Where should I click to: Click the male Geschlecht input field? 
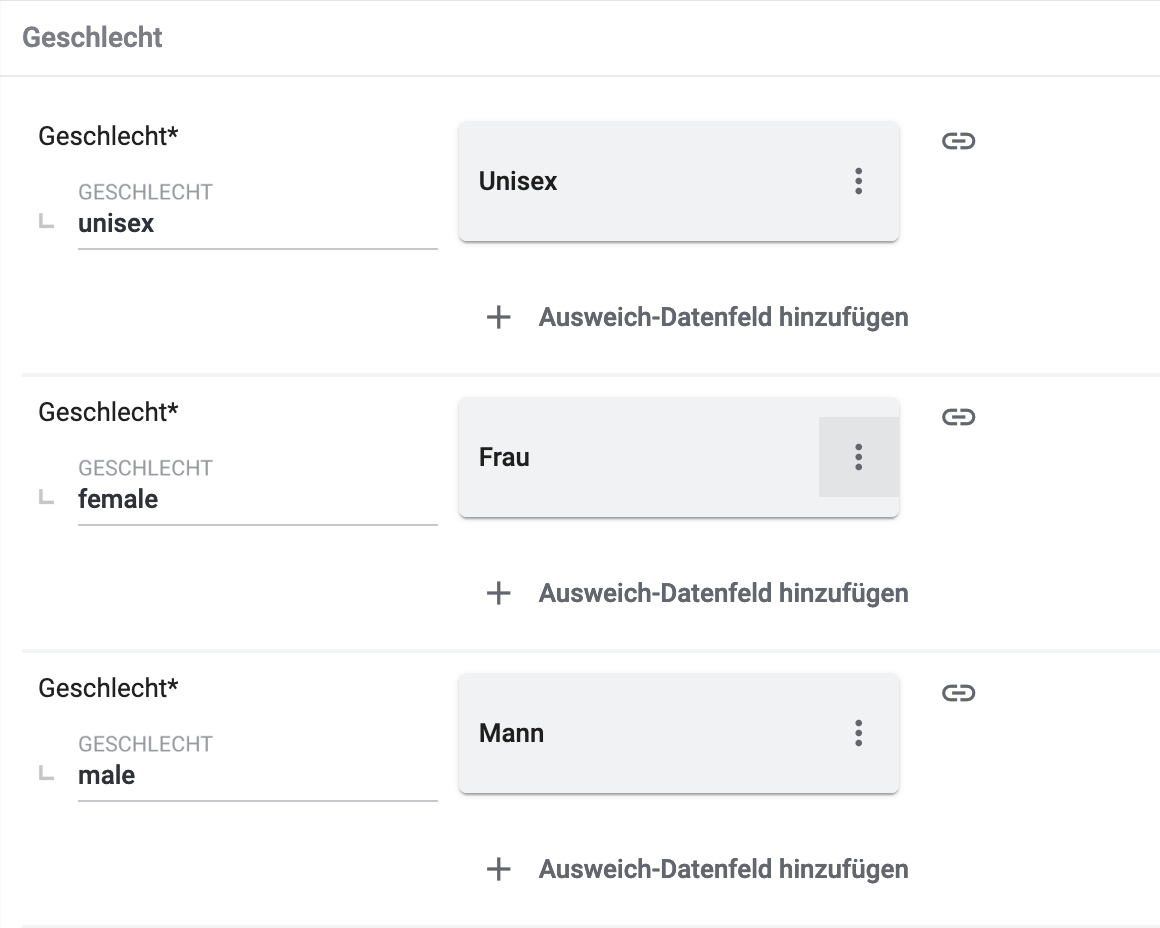257,776
